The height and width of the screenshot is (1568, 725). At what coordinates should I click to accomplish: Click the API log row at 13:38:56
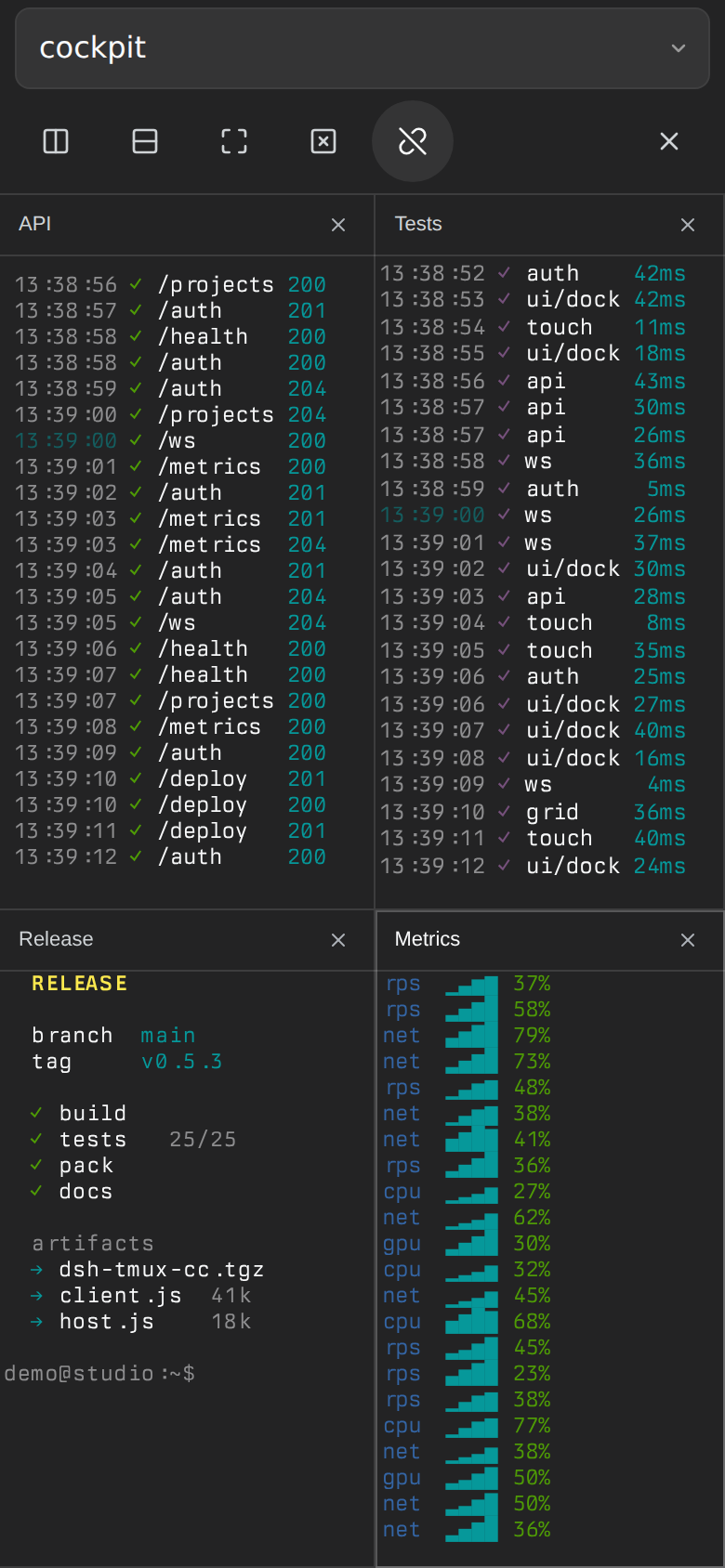170,285
